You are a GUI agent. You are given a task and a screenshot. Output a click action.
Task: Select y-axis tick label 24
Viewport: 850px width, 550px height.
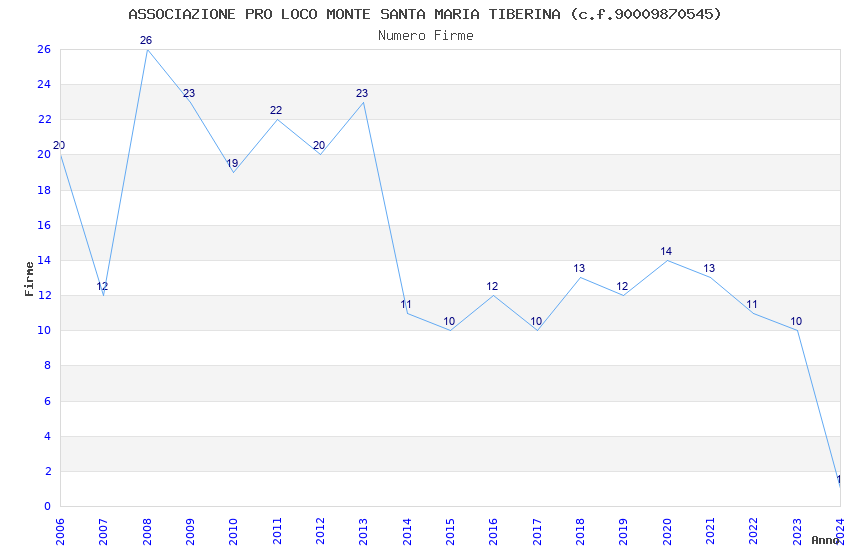[44, 84]
